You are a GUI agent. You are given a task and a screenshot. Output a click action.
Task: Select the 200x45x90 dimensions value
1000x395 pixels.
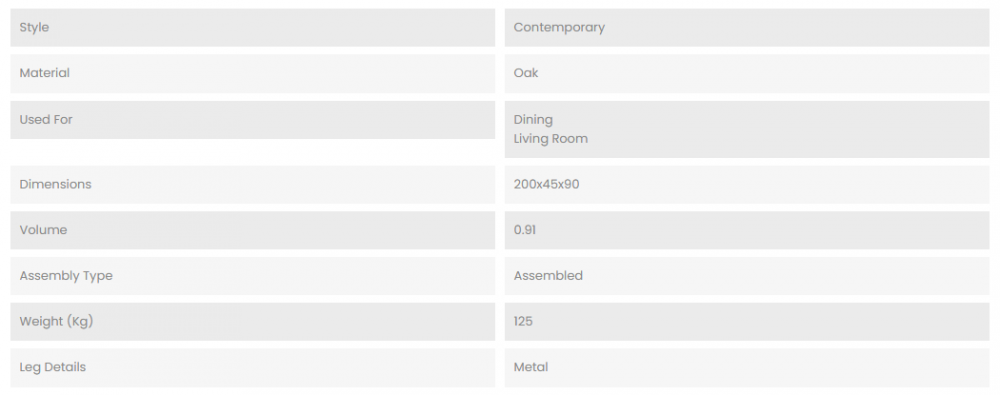coord(547,184)
